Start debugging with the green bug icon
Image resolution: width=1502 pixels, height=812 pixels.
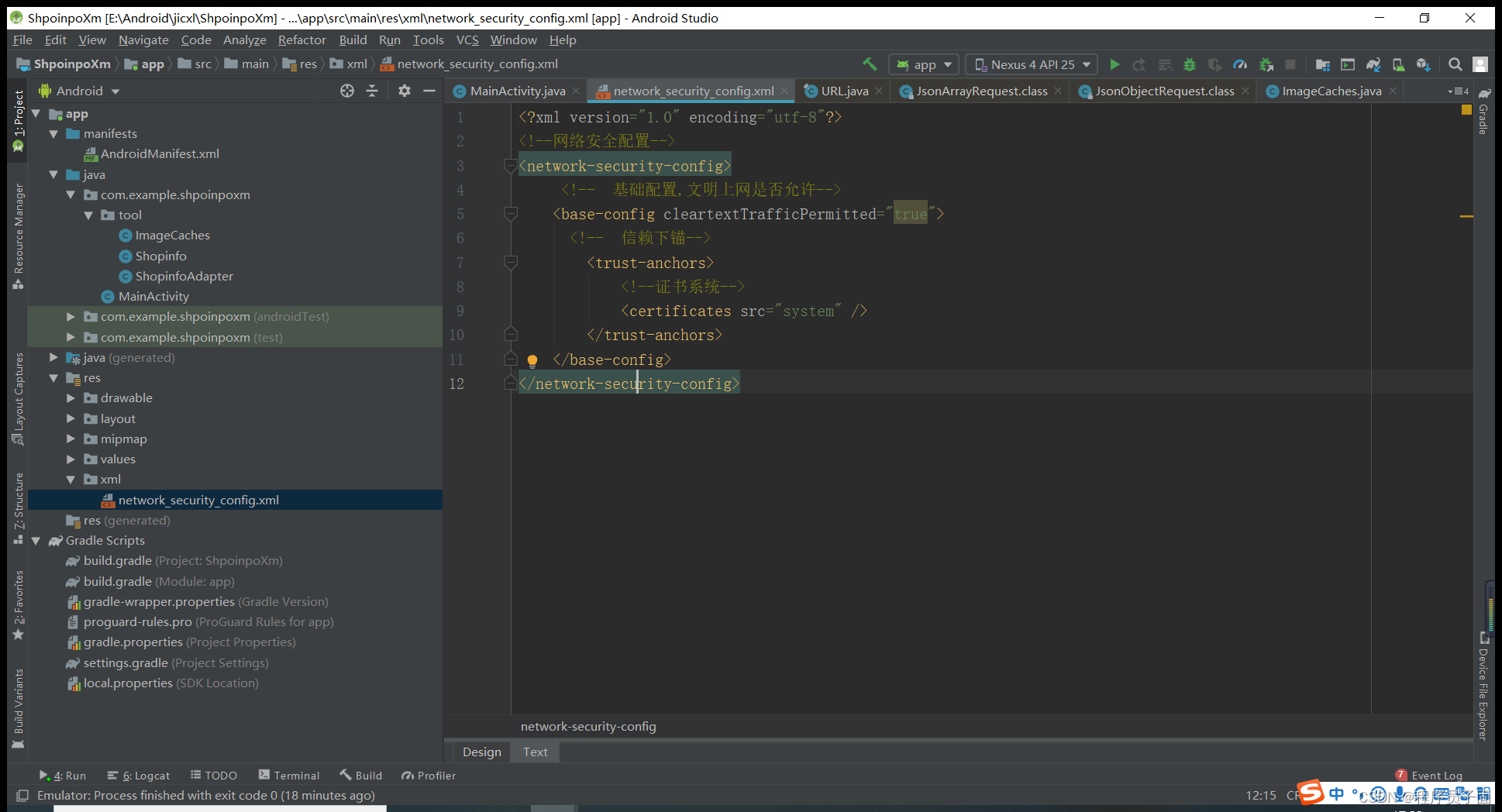(x=1190, y=64)
